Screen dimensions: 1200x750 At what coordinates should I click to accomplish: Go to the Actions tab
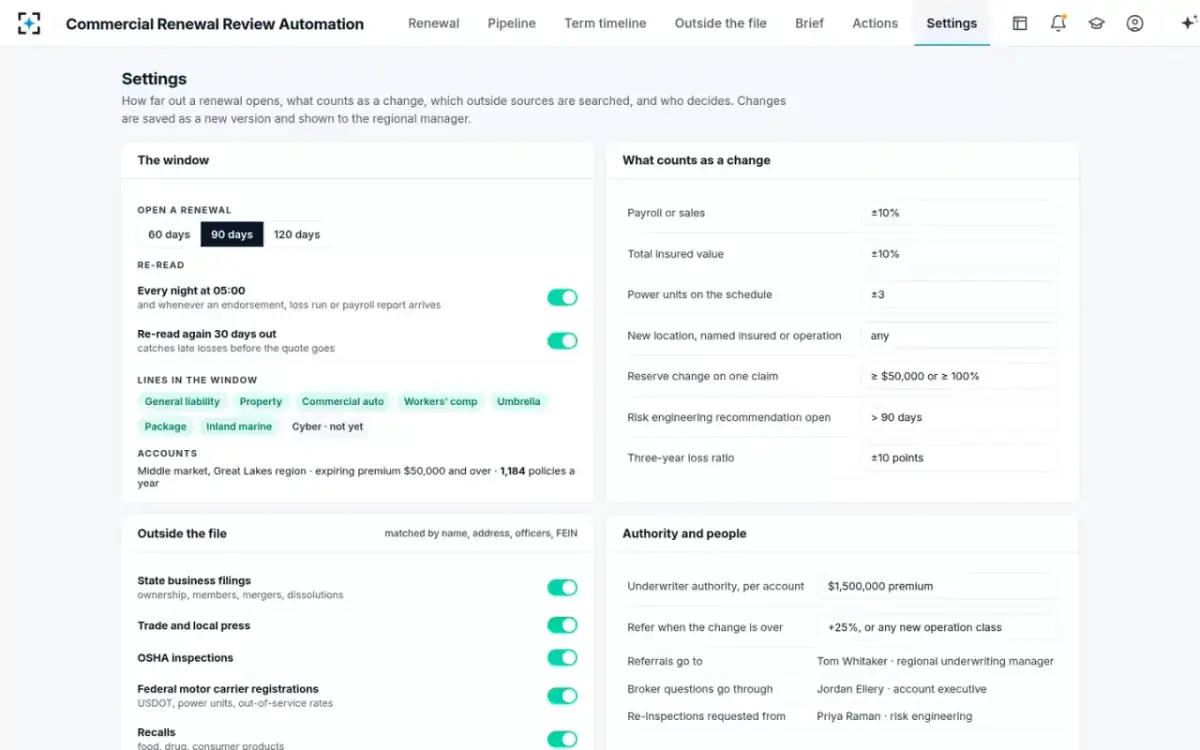[875, 23]
